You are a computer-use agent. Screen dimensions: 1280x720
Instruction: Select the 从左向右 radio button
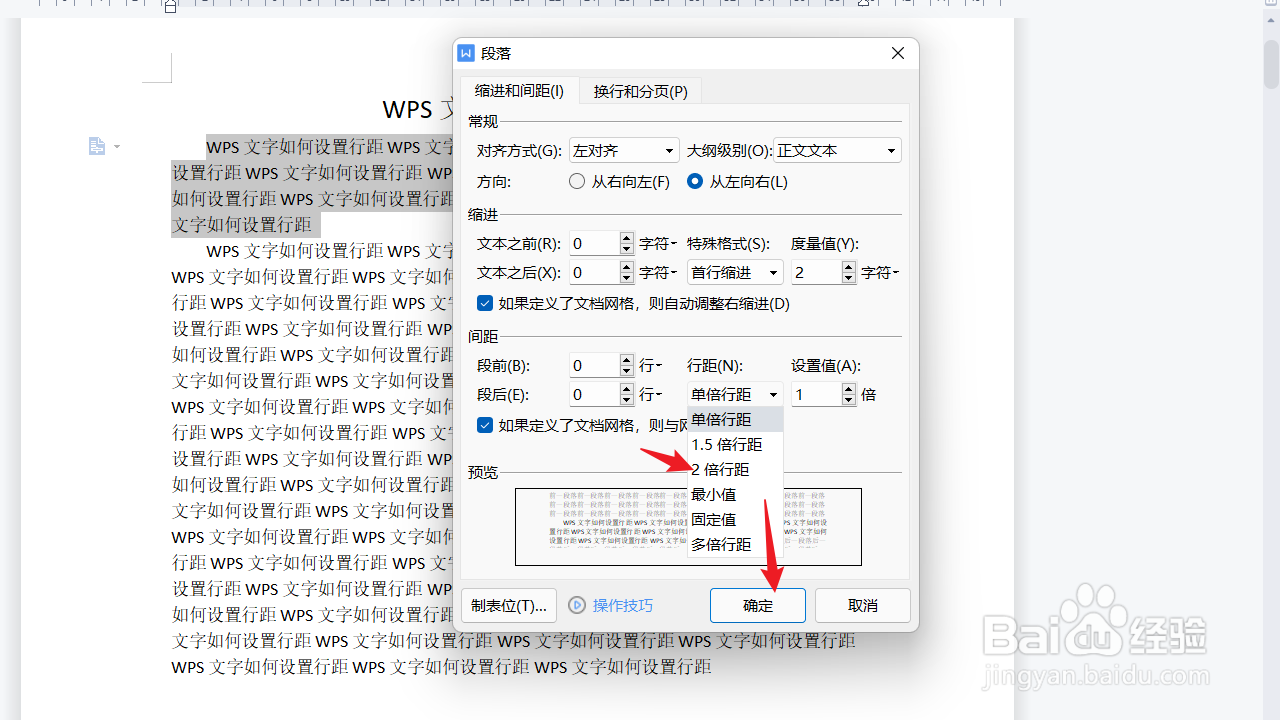[x=695, y=182]
